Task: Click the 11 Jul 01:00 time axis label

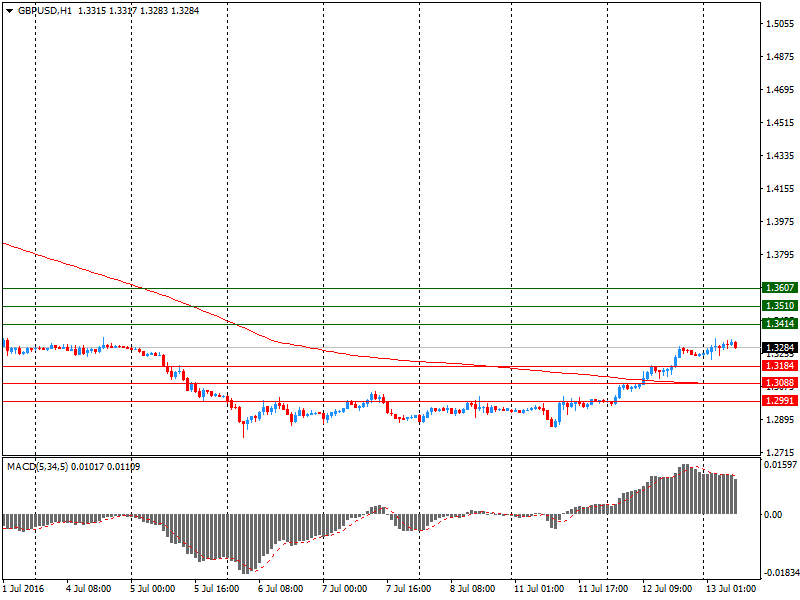Action: tap(539, 589)
